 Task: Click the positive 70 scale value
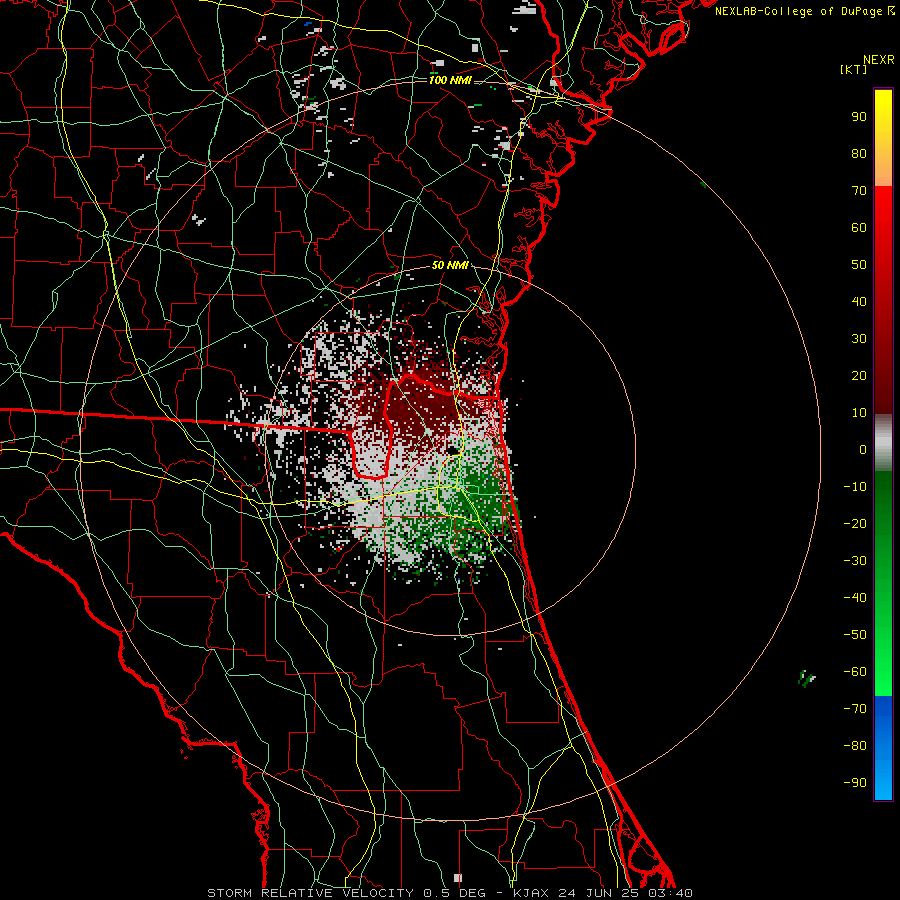[859, 191]
